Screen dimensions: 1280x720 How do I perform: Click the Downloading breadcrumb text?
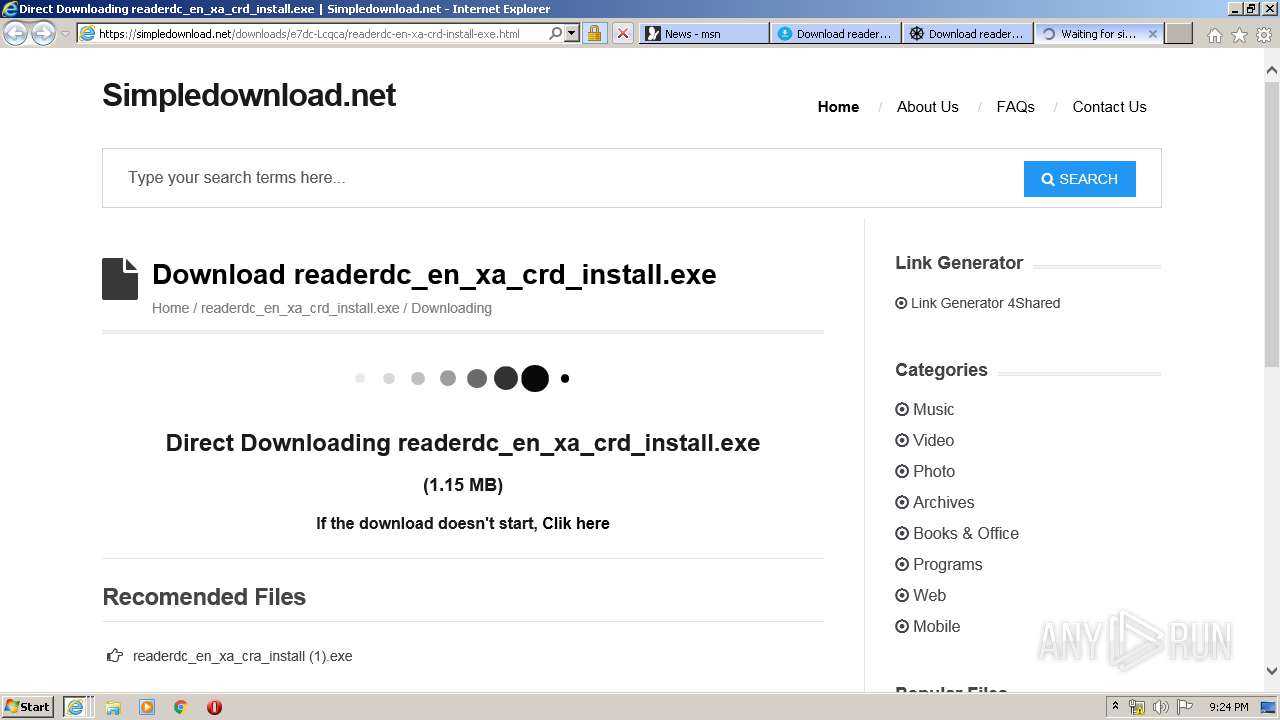click(x=451, y=308)
